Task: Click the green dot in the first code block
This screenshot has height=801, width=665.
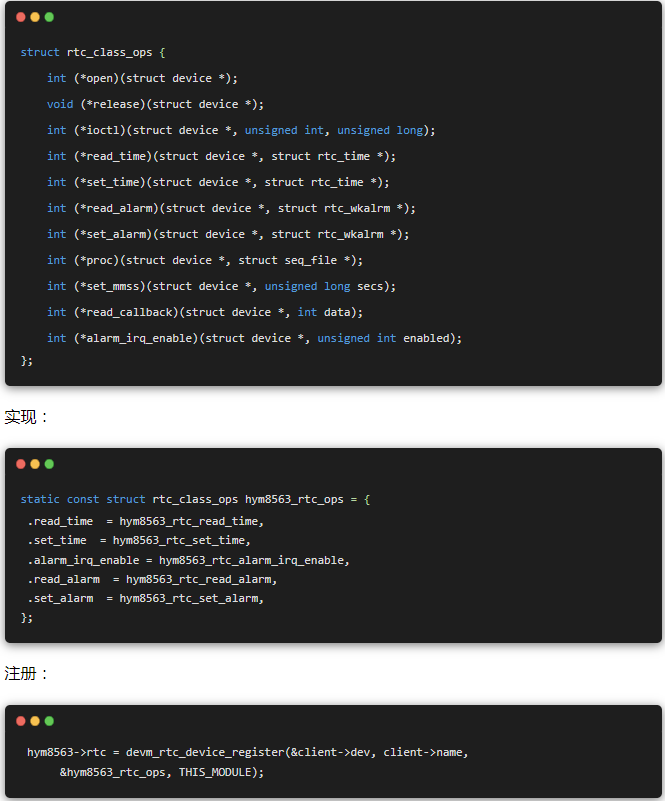Action: (49, 17)
